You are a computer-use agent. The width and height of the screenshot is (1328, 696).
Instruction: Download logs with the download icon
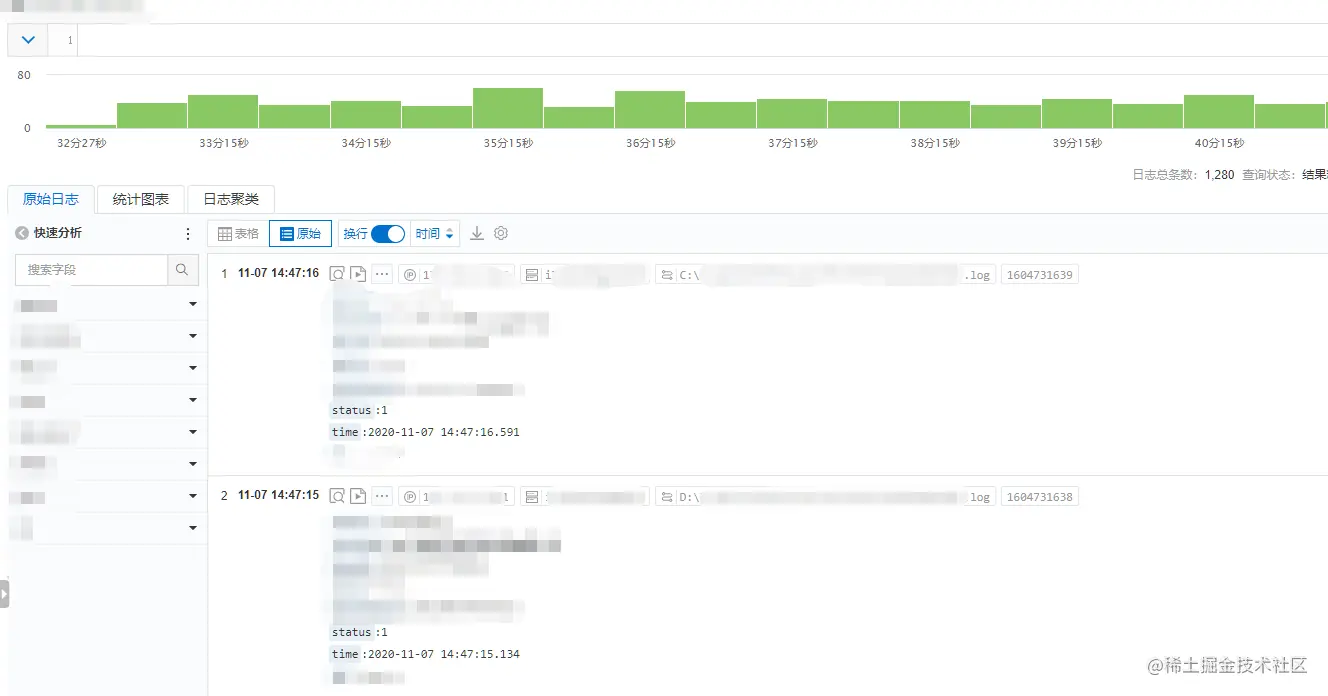pos(477,233)
